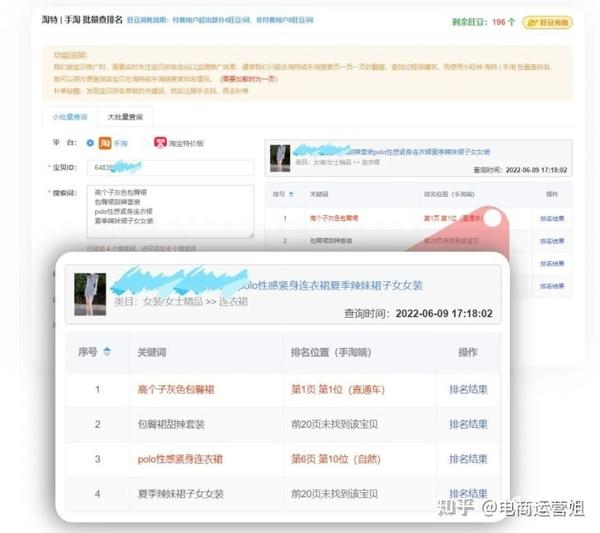Click 高个子灰色包臀裙 keyword in small results table
The height and width of the screenshot is (533, 600).
(x=334, y=218)
